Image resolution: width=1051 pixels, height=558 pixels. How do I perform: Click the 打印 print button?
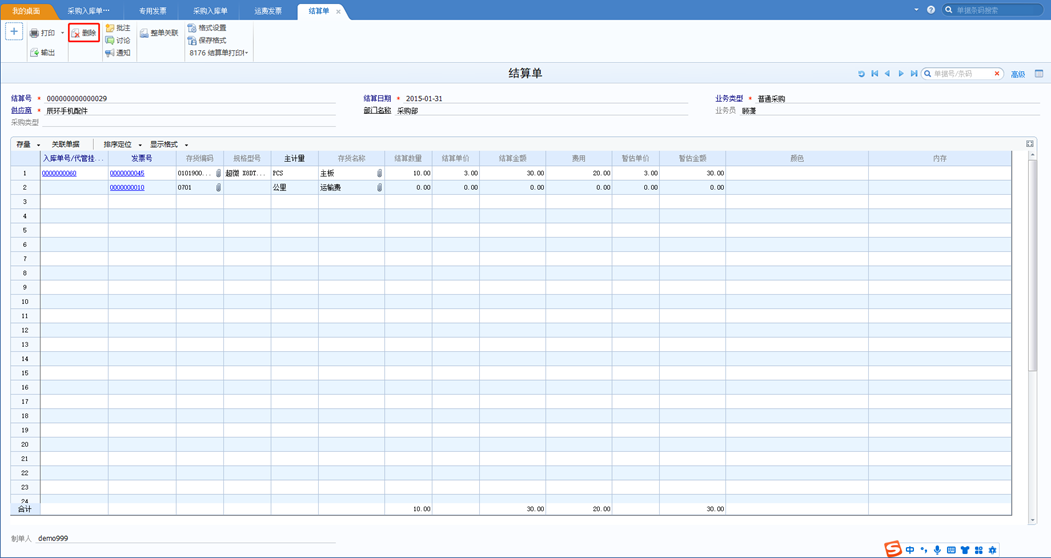(42, 33)
